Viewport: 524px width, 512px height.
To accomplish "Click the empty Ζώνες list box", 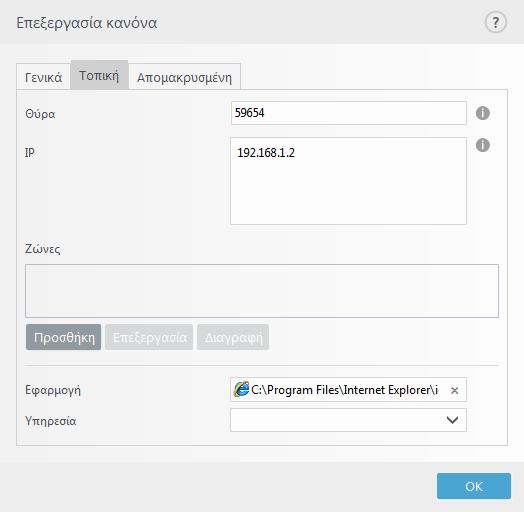I will pyautogui.click(x=262, y=291).
